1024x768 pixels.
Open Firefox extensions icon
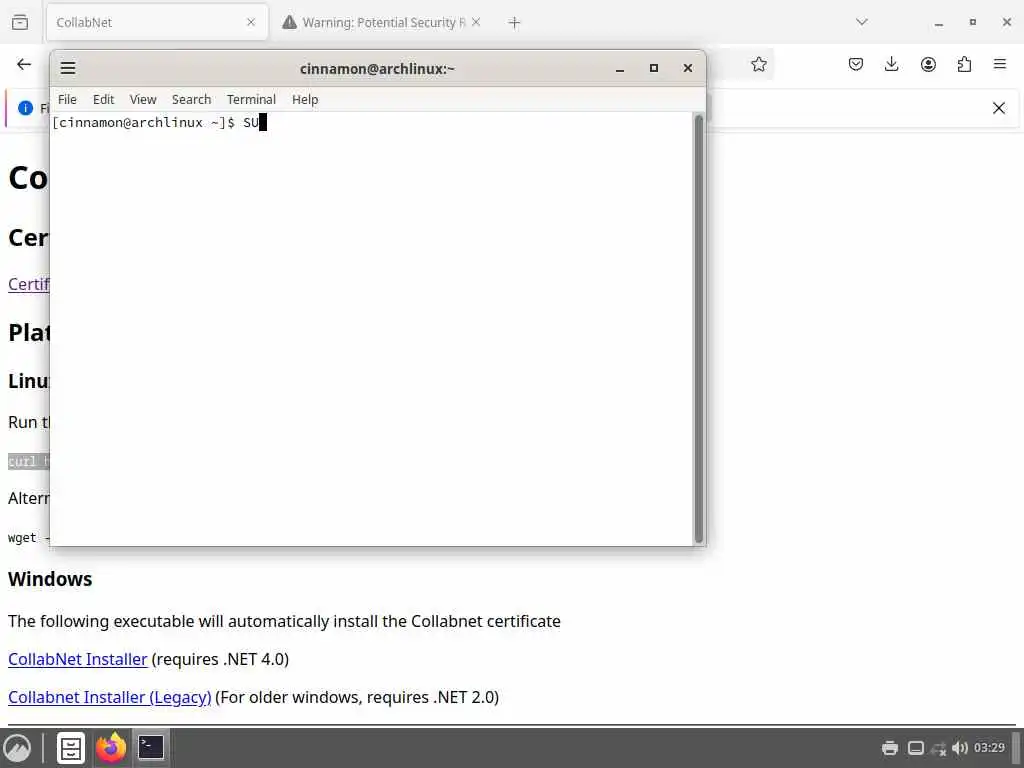[x=964, y=64]
